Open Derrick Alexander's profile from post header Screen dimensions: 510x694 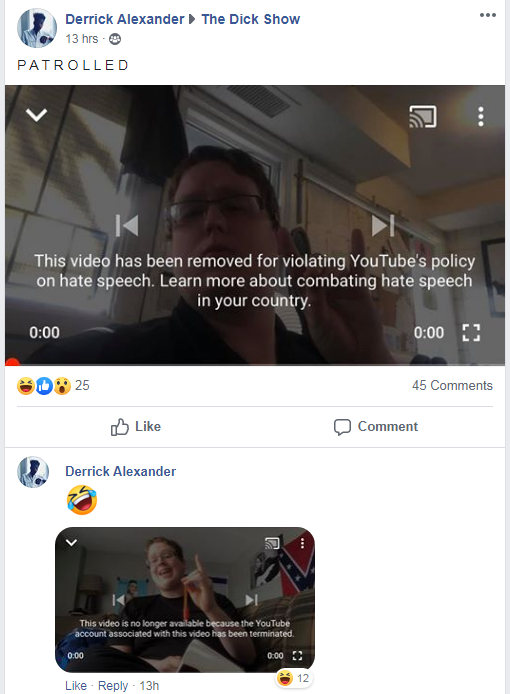point(124,19)
